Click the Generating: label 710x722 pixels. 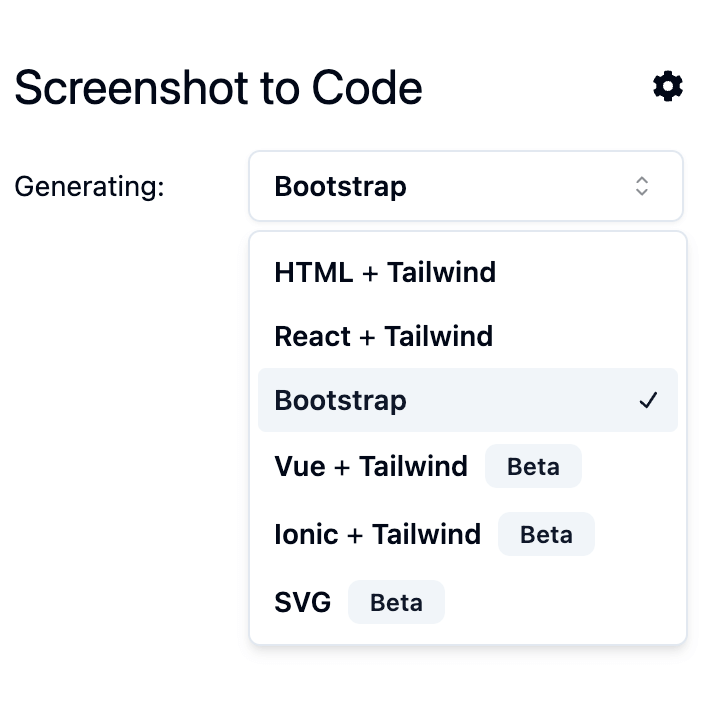pos(89,187)
